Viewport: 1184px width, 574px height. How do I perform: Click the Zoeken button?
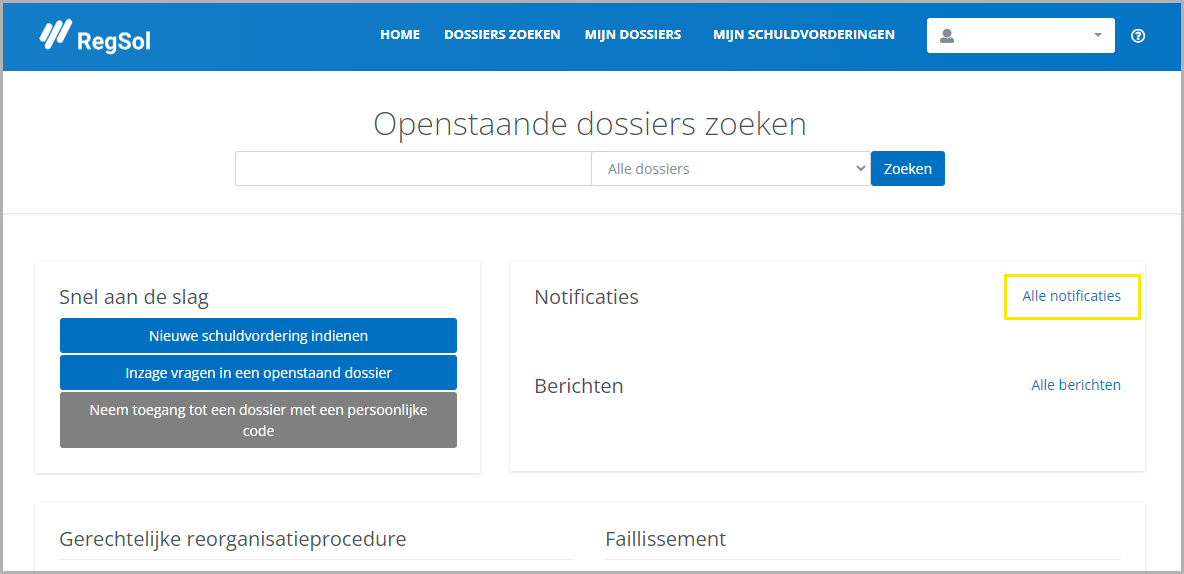908,168
